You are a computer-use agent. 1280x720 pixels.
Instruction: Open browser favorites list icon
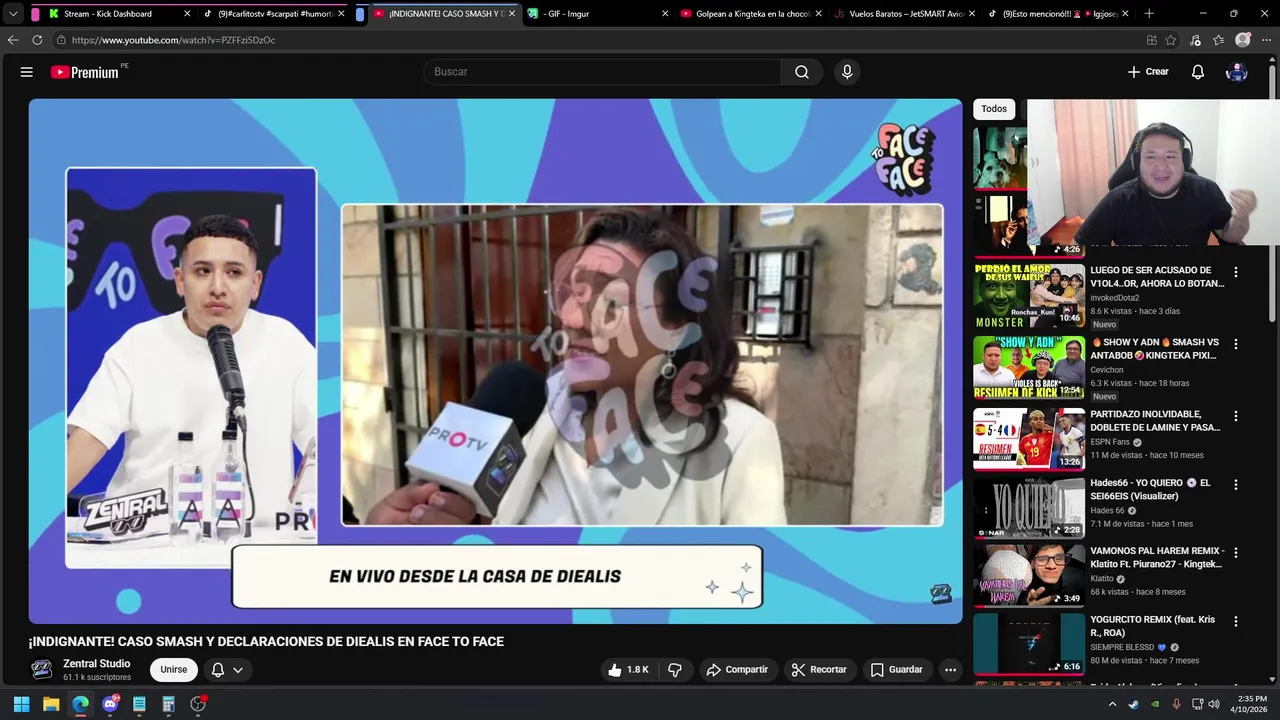(1218, 40)
